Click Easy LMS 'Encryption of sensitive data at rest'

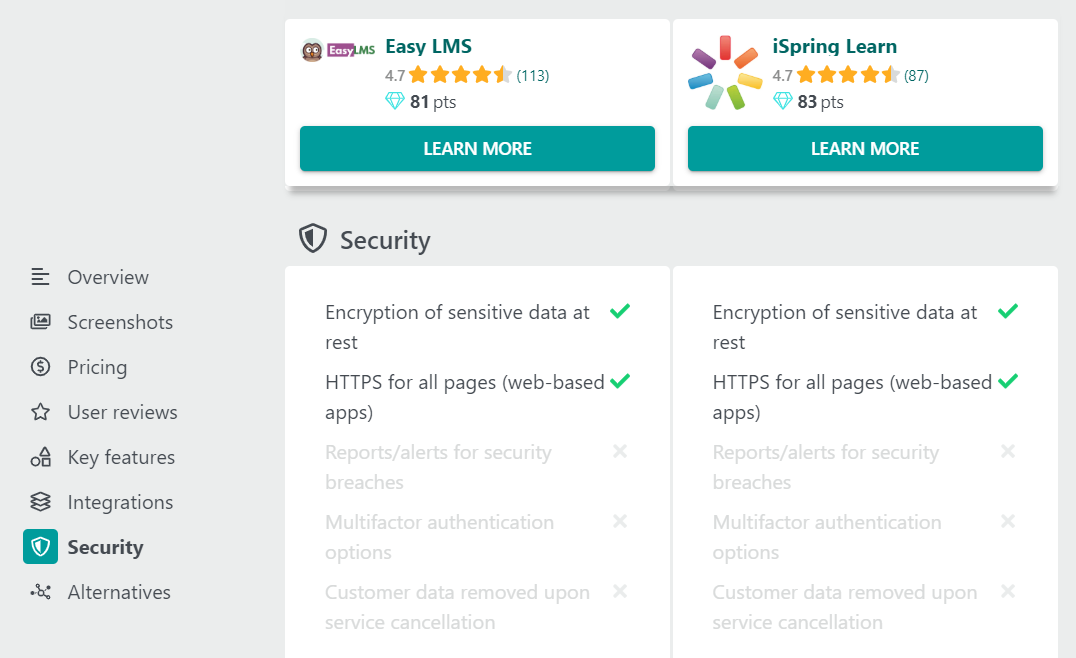pyautogui.click(x=458, y=327)
